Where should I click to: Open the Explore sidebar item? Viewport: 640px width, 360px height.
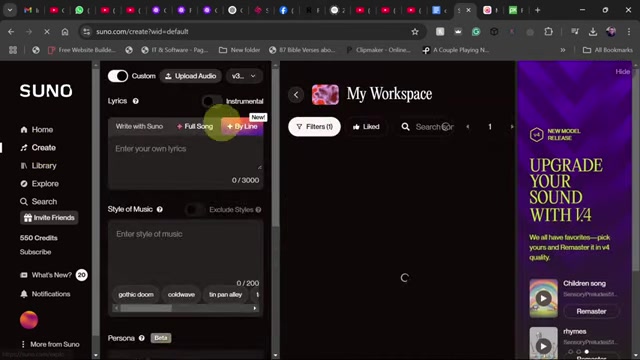pyautogui.click(x=39, y=184)
